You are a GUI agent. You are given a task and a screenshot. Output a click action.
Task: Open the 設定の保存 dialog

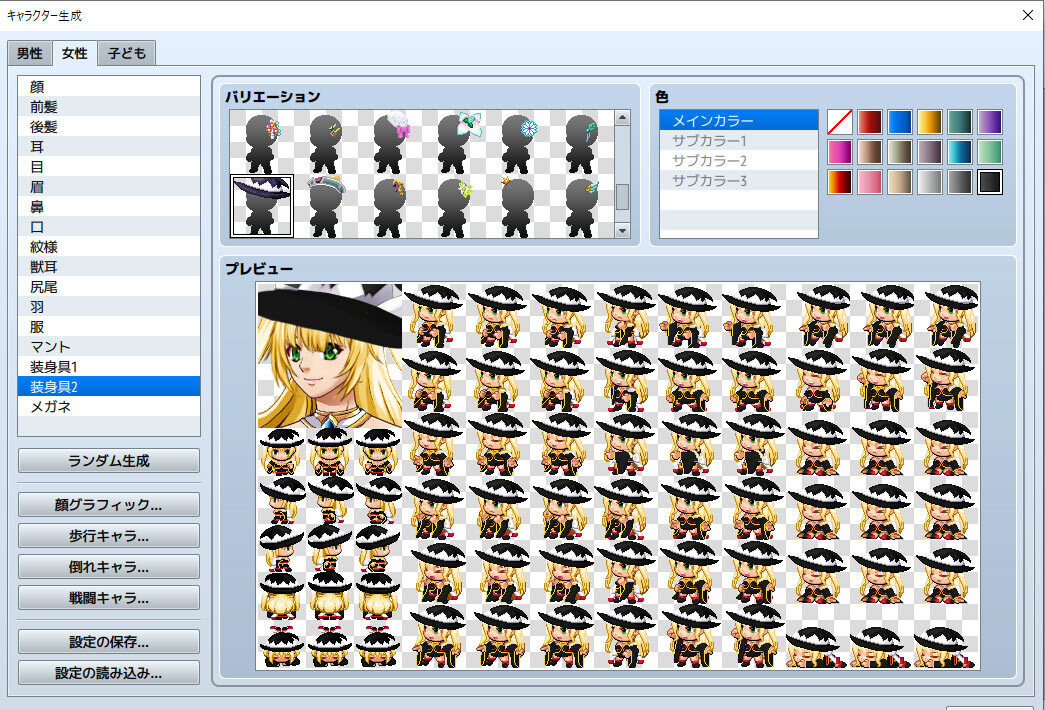pyautogui.click(x=107, y=642)
